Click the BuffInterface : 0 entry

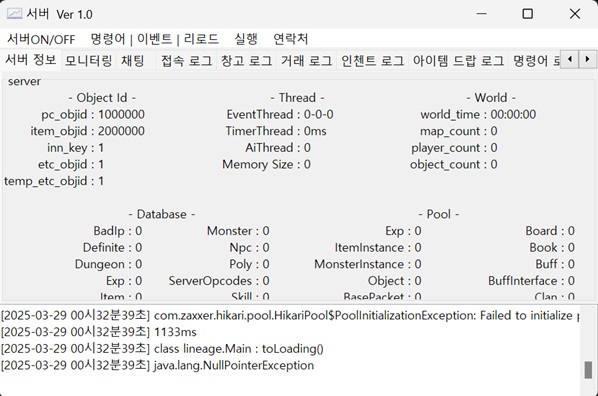point(532,281)
